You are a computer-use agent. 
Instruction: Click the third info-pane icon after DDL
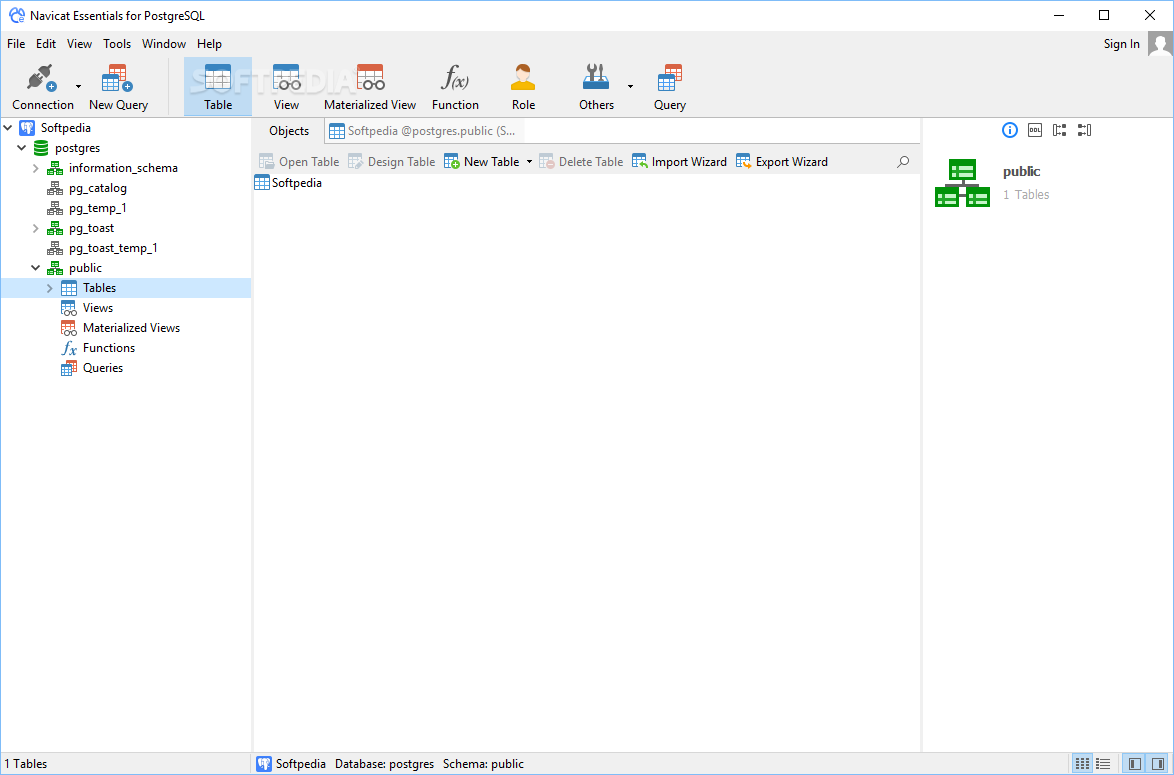(x=1059, y=130)
